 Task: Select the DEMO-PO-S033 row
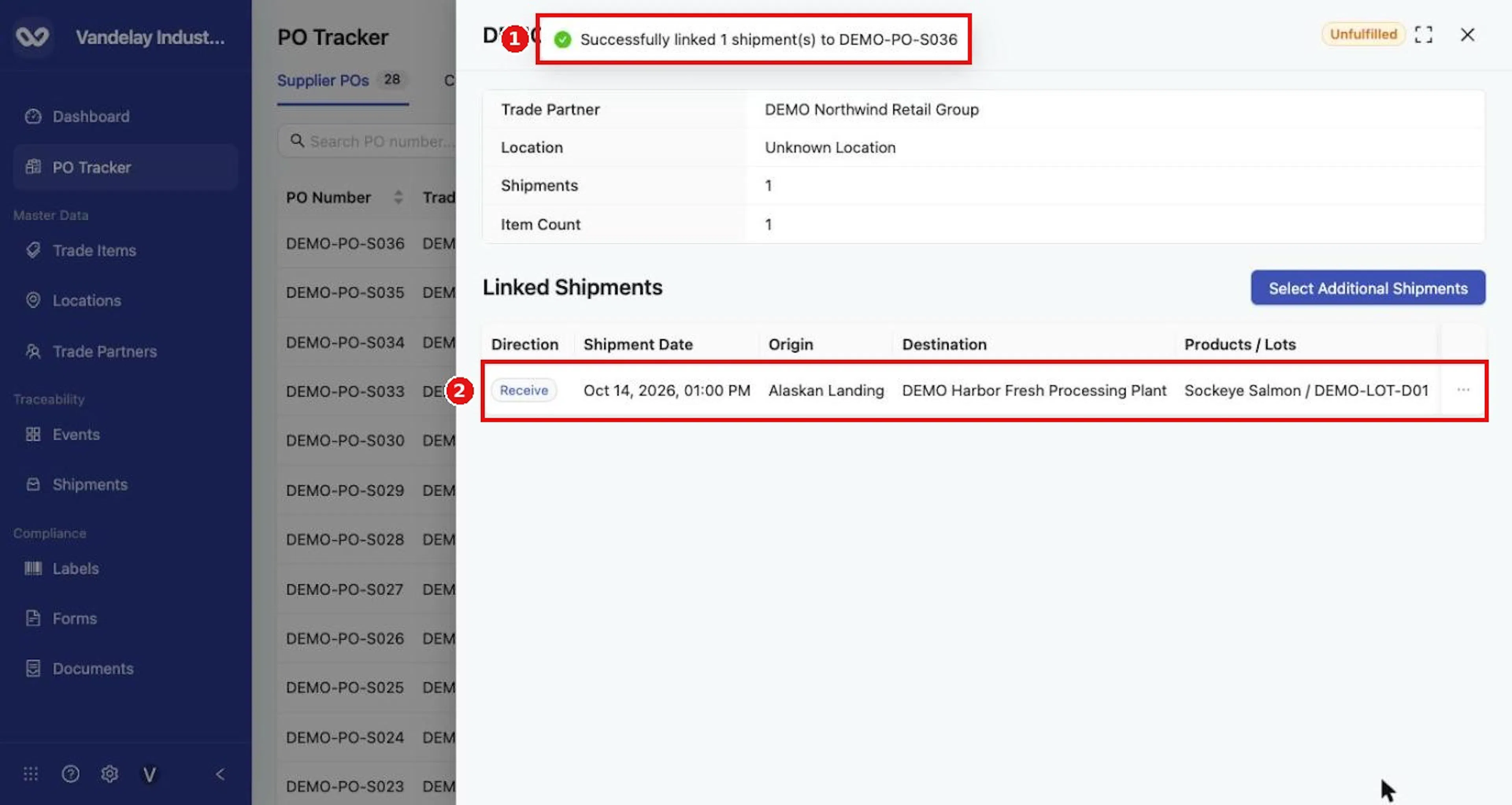(x=366, y=391)
